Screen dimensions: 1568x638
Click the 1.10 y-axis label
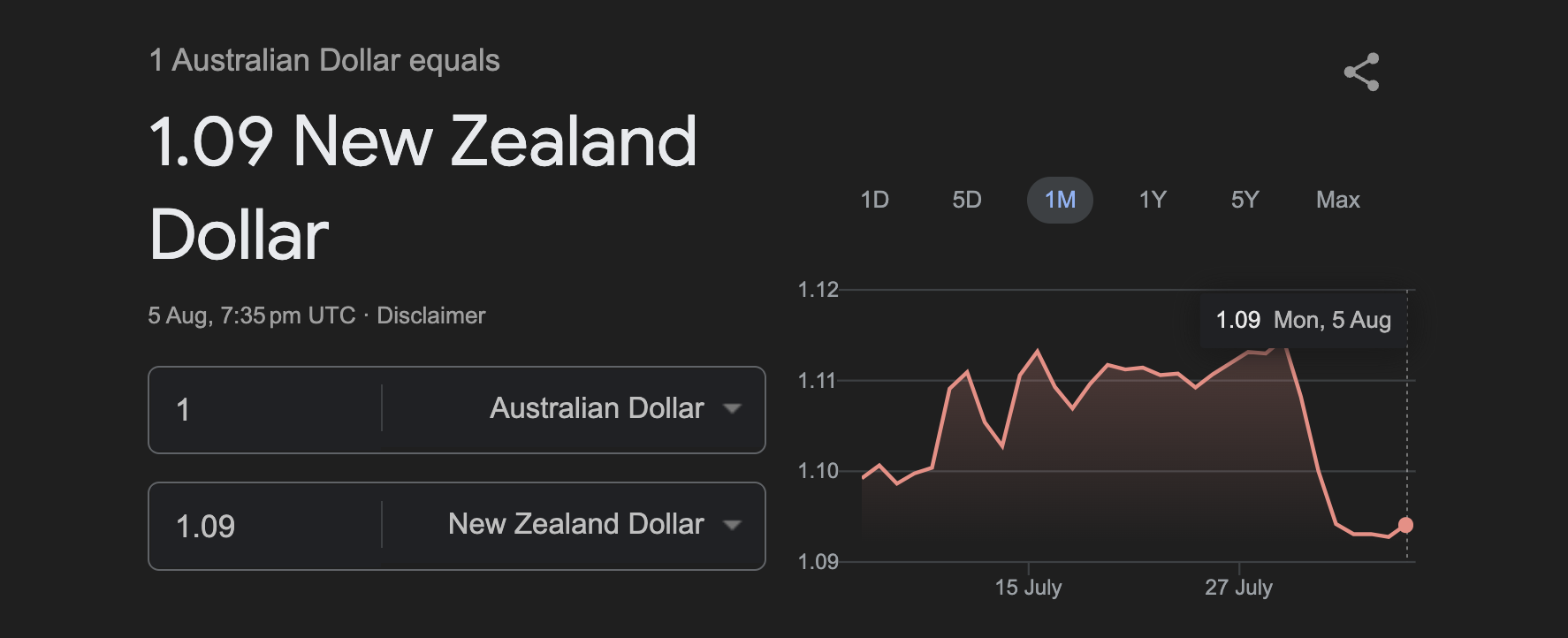[x=818, y=471]
